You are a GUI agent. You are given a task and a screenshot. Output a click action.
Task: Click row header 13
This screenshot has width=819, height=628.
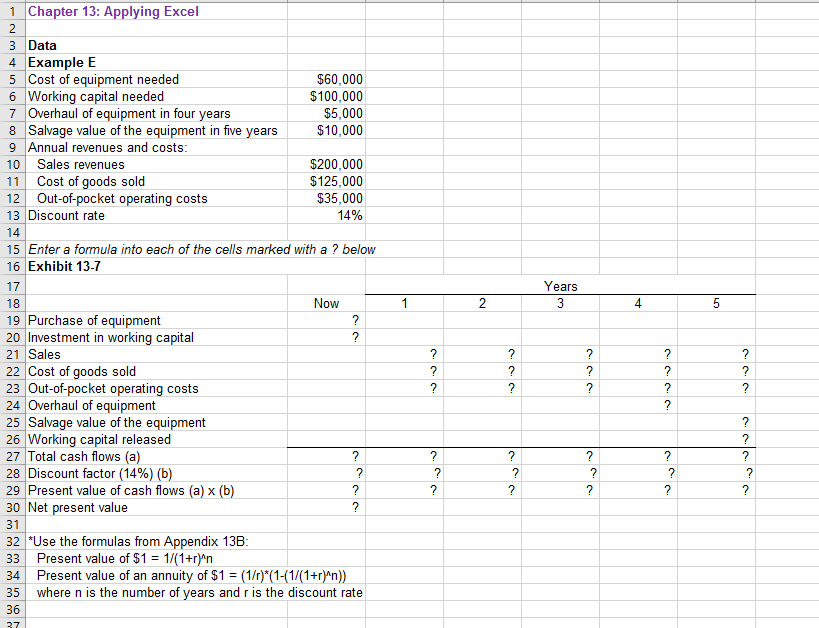pyautogui.click(x=12, y=215)
